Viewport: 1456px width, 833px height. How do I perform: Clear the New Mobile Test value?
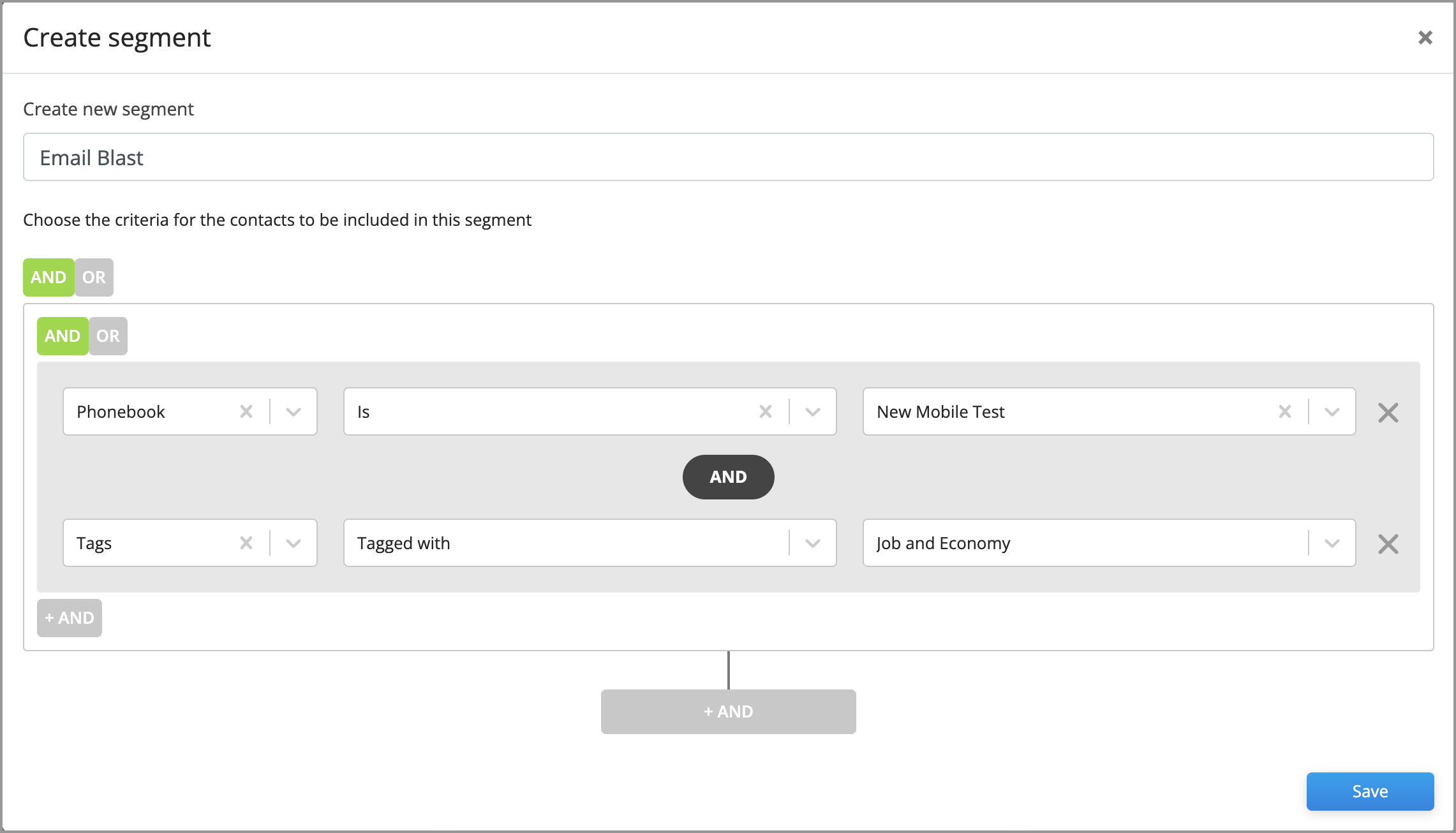coord(1285,412)
